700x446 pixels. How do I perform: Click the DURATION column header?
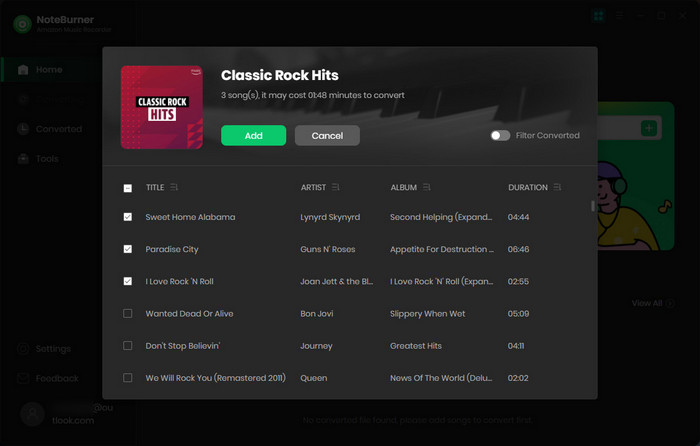[528, 188]
